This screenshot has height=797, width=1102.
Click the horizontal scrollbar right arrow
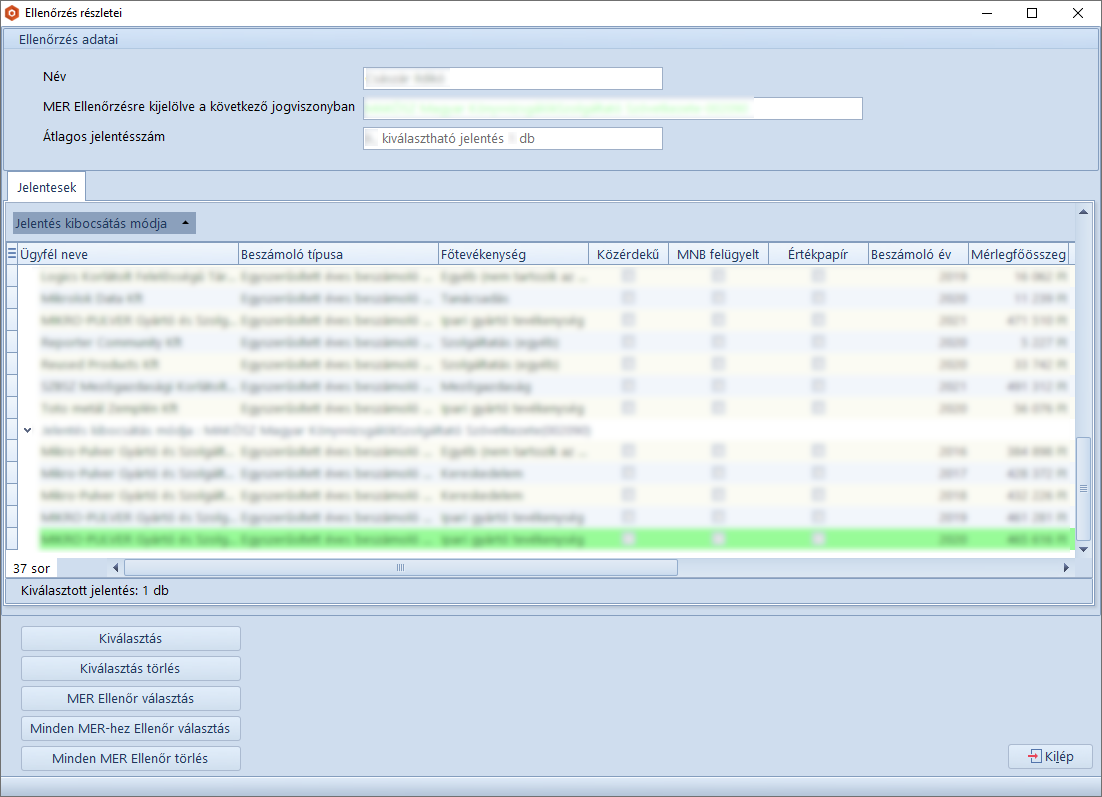(x=1066, y=568)
